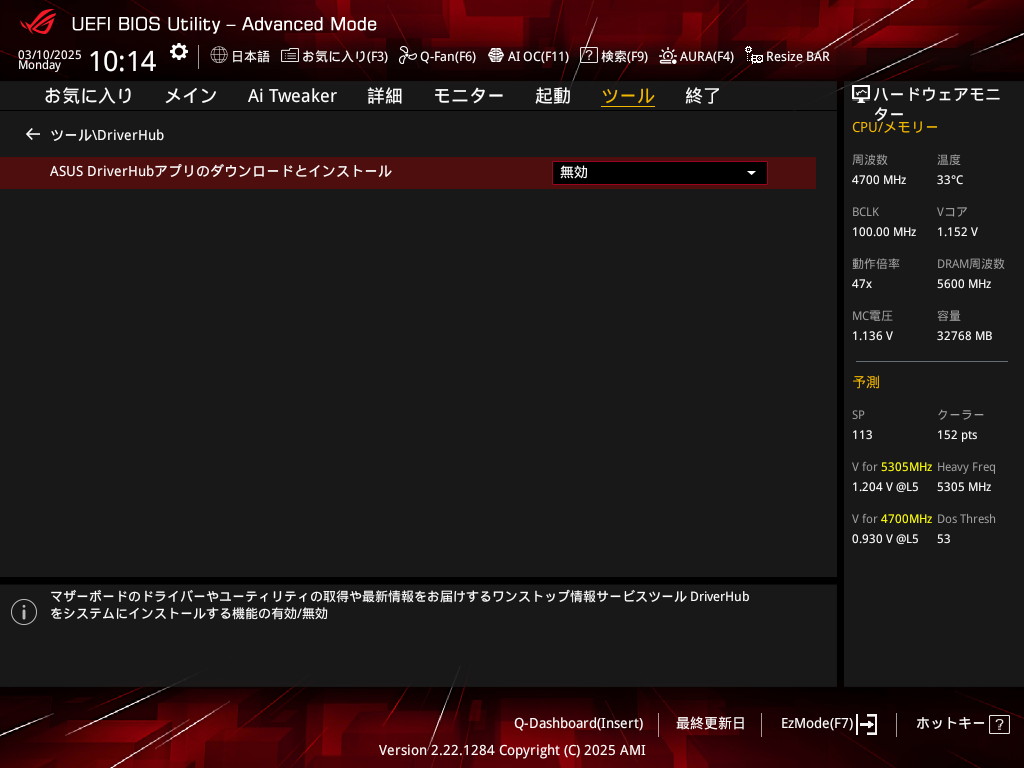This screenshot has height=768, width=1024.
Task: Open the 終了 tab
Action: click(703, 96)
